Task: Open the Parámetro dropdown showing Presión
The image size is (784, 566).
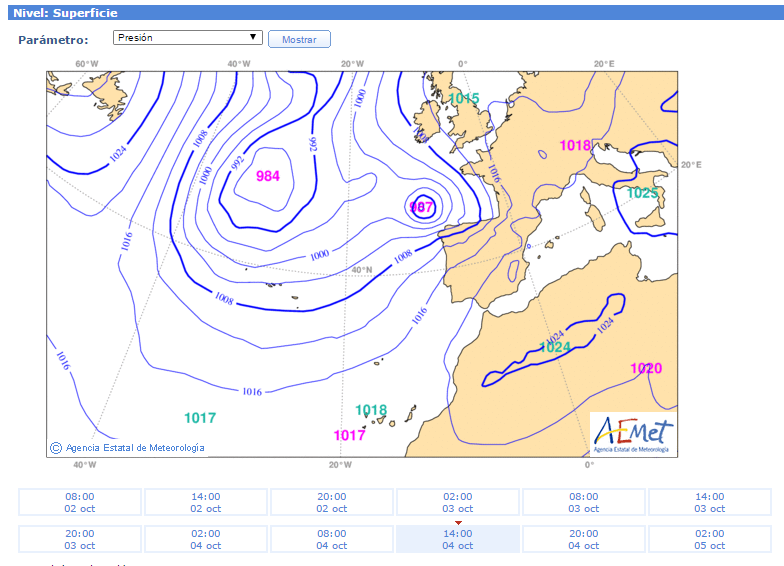Action: coord(188,38)
